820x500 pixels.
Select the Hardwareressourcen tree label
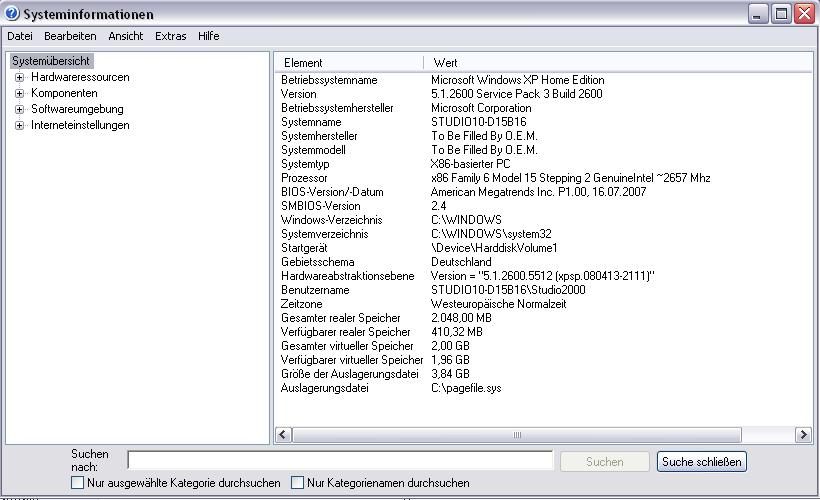[80, 77]
